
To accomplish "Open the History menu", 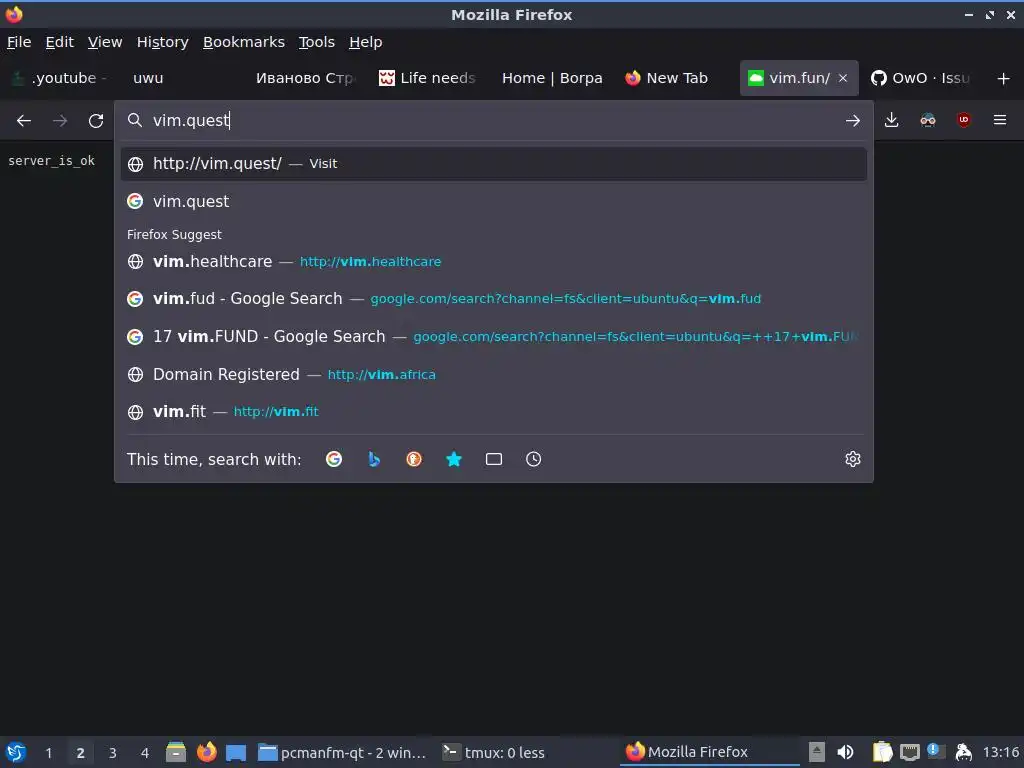I will pos(163,42).
